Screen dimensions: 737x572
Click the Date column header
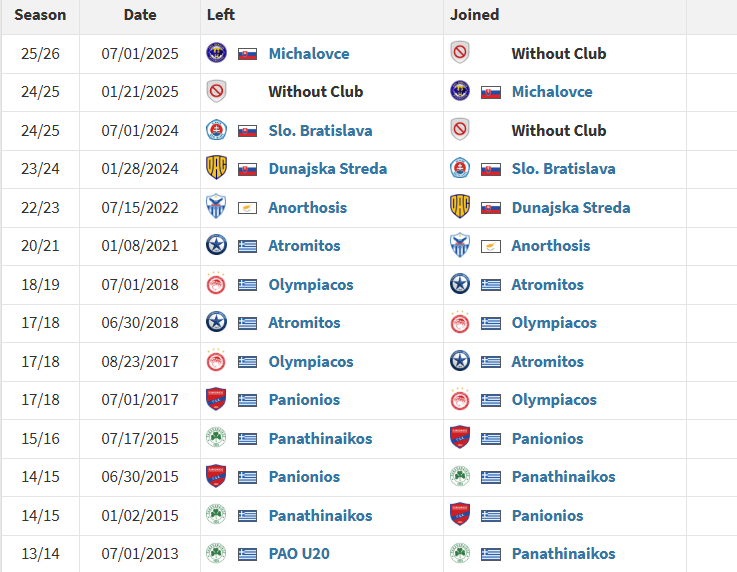pos(140,15)
